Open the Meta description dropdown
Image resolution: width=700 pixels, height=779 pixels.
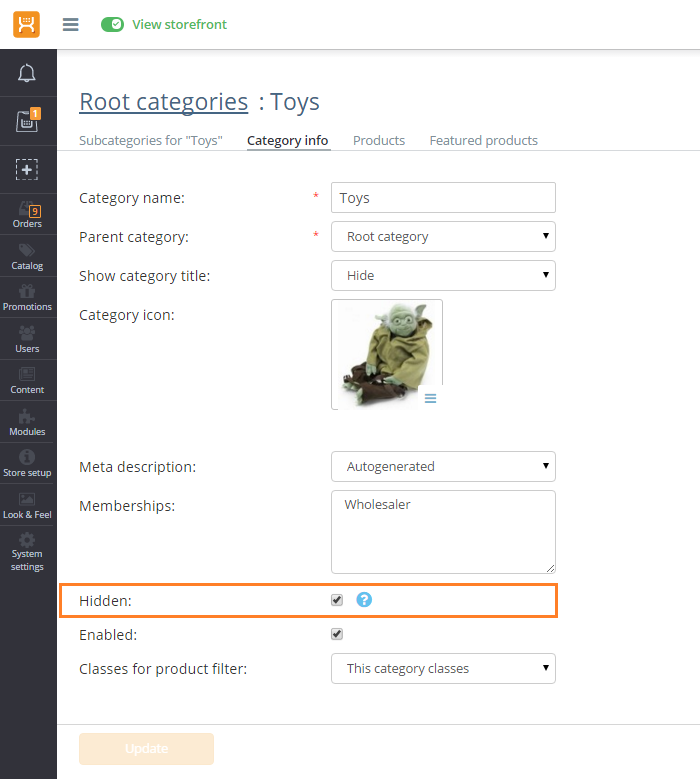pyautogui.click(x=443, y=466)
